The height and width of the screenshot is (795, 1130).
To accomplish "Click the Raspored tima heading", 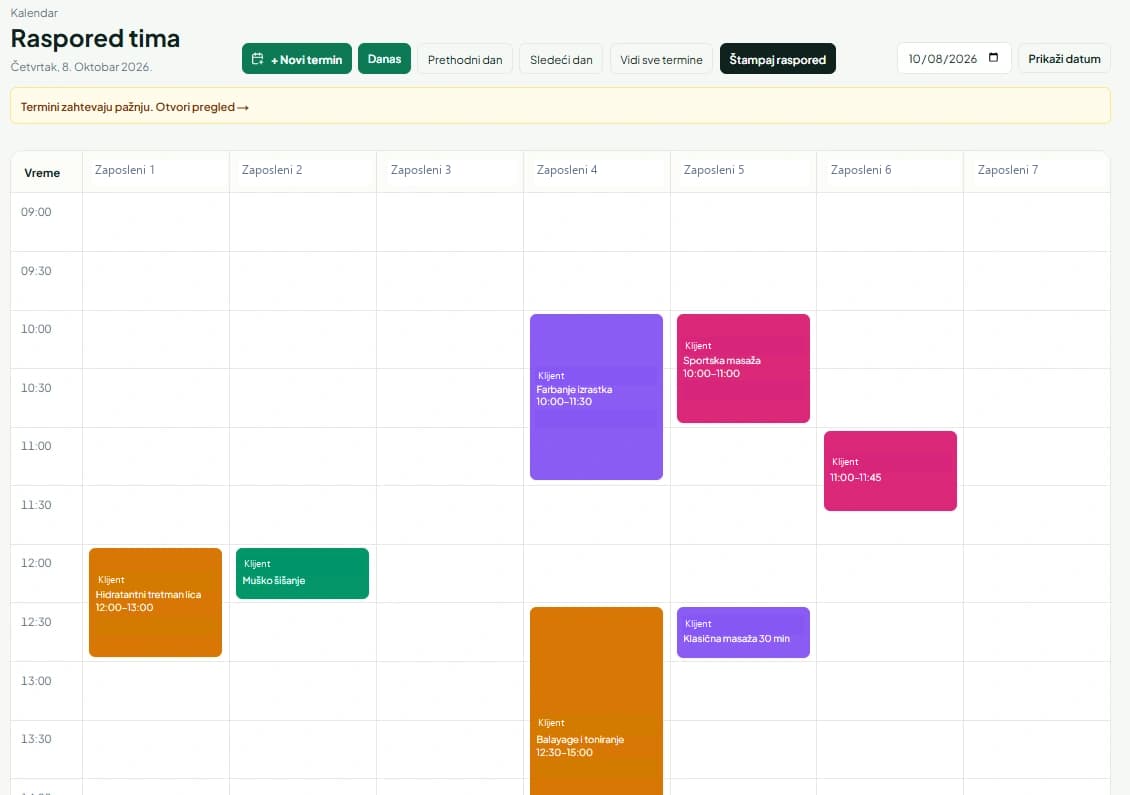I will tap(95, 38).
